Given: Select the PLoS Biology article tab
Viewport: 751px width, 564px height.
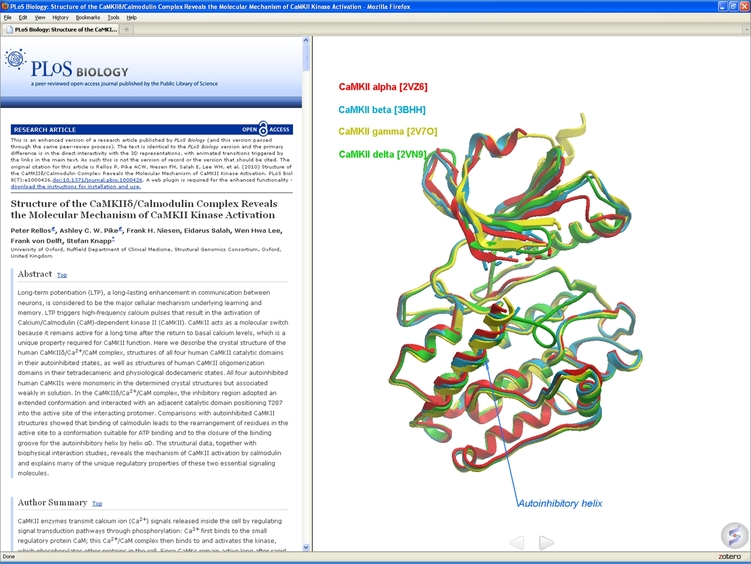Looking at the screenshot, I should pyautogui.click(x=60, y=29).
